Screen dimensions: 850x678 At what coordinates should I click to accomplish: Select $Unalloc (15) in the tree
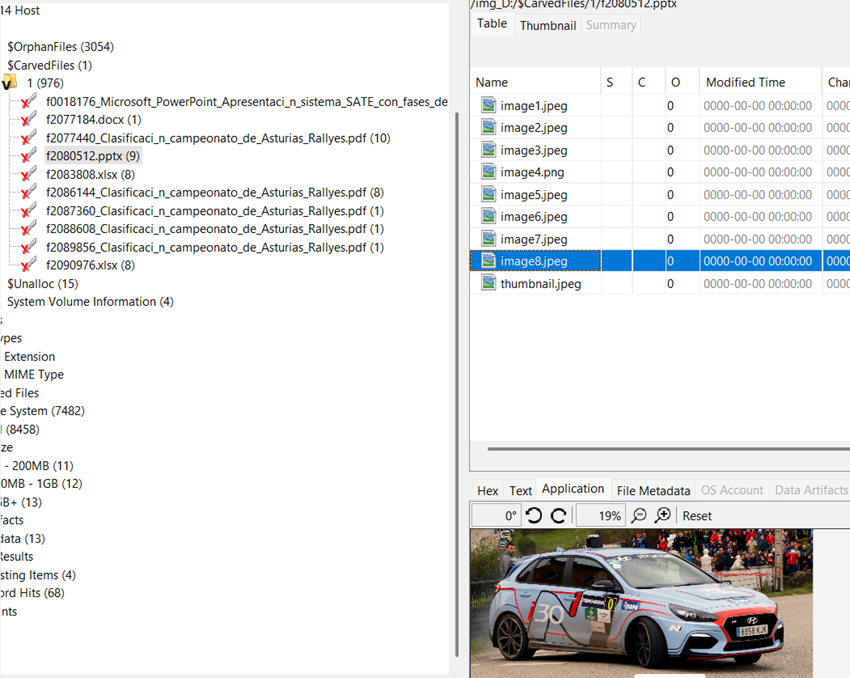[42, 284]
